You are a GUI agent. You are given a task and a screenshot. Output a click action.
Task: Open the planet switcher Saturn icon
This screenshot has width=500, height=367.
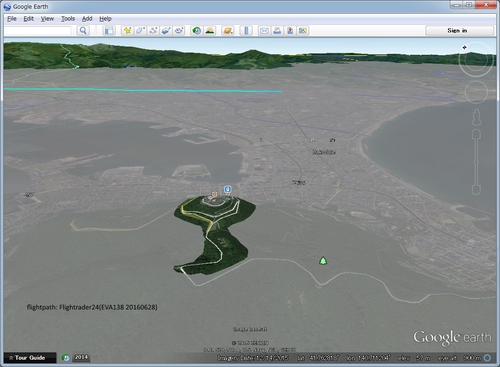[228, 31]
